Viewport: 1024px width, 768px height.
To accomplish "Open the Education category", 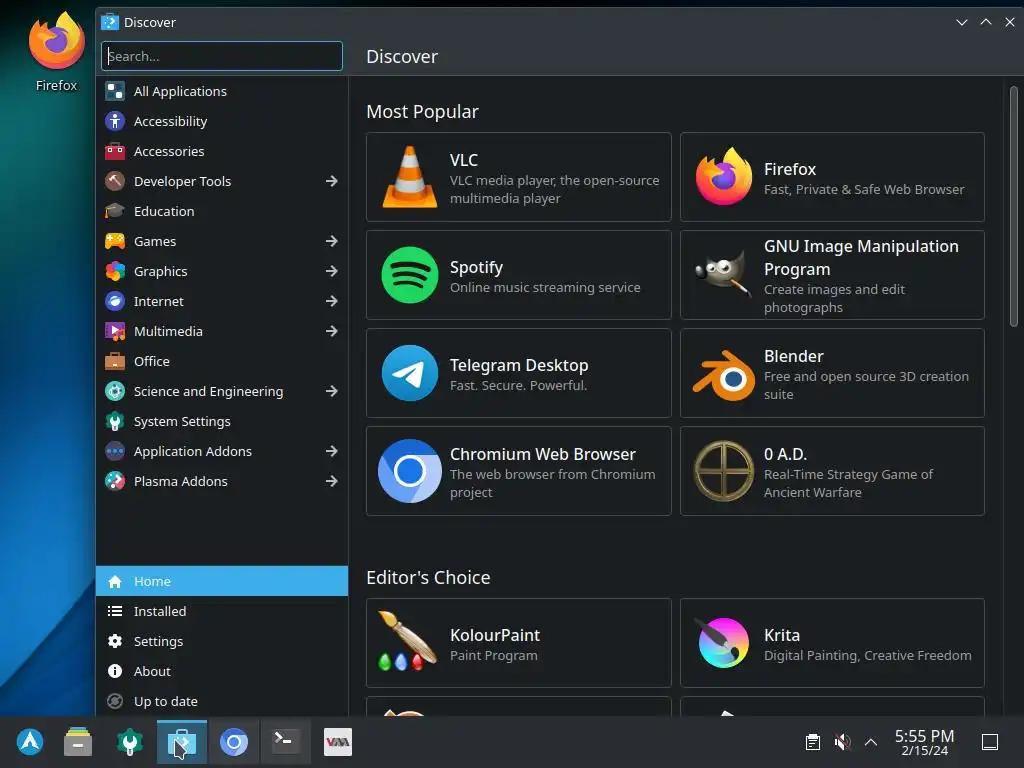I will pyautogui.click(x=221, y=211).
